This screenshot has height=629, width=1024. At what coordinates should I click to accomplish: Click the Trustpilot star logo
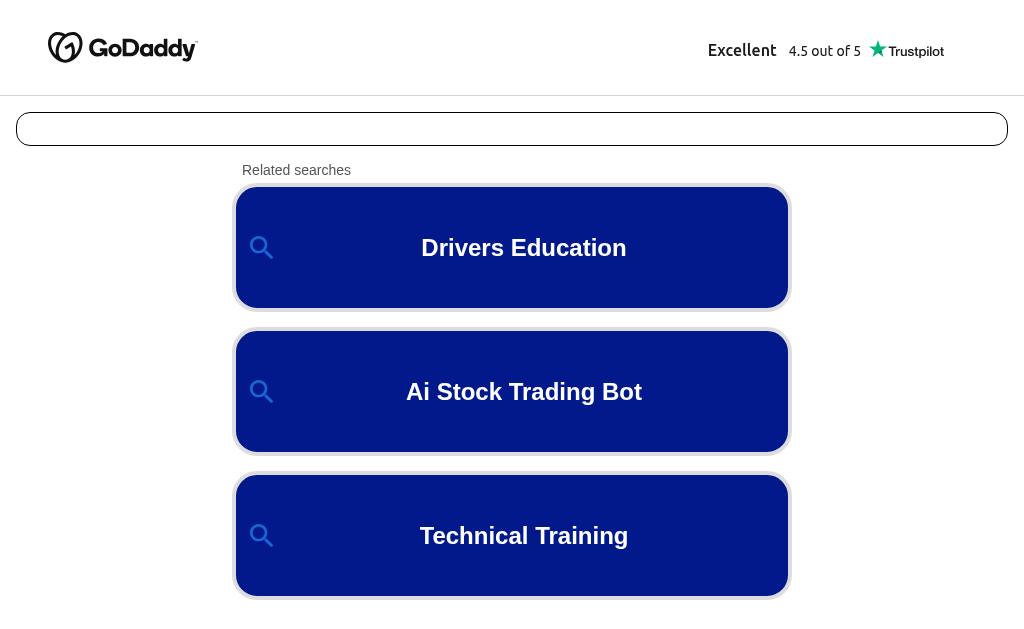coord(906,50)
